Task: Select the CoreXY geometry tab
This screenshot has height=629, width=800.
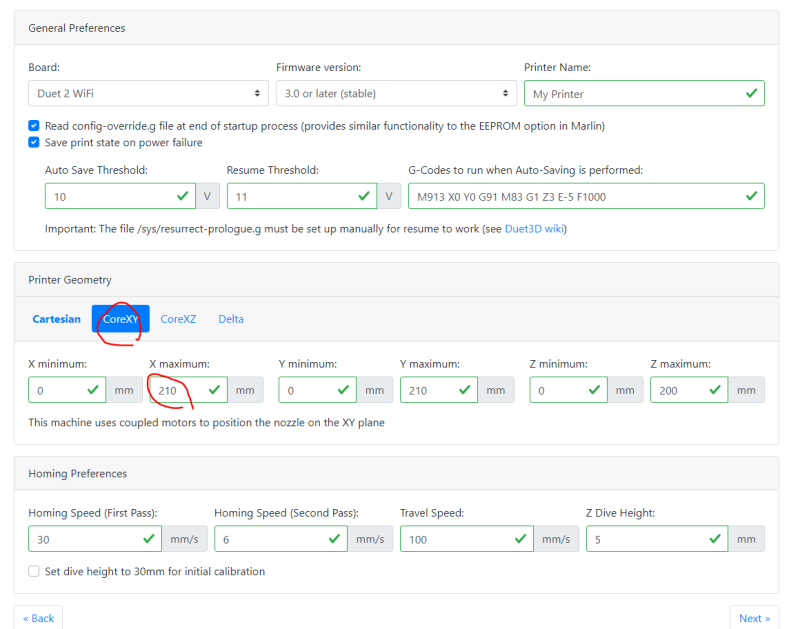Action: click(x=120, y=319)
